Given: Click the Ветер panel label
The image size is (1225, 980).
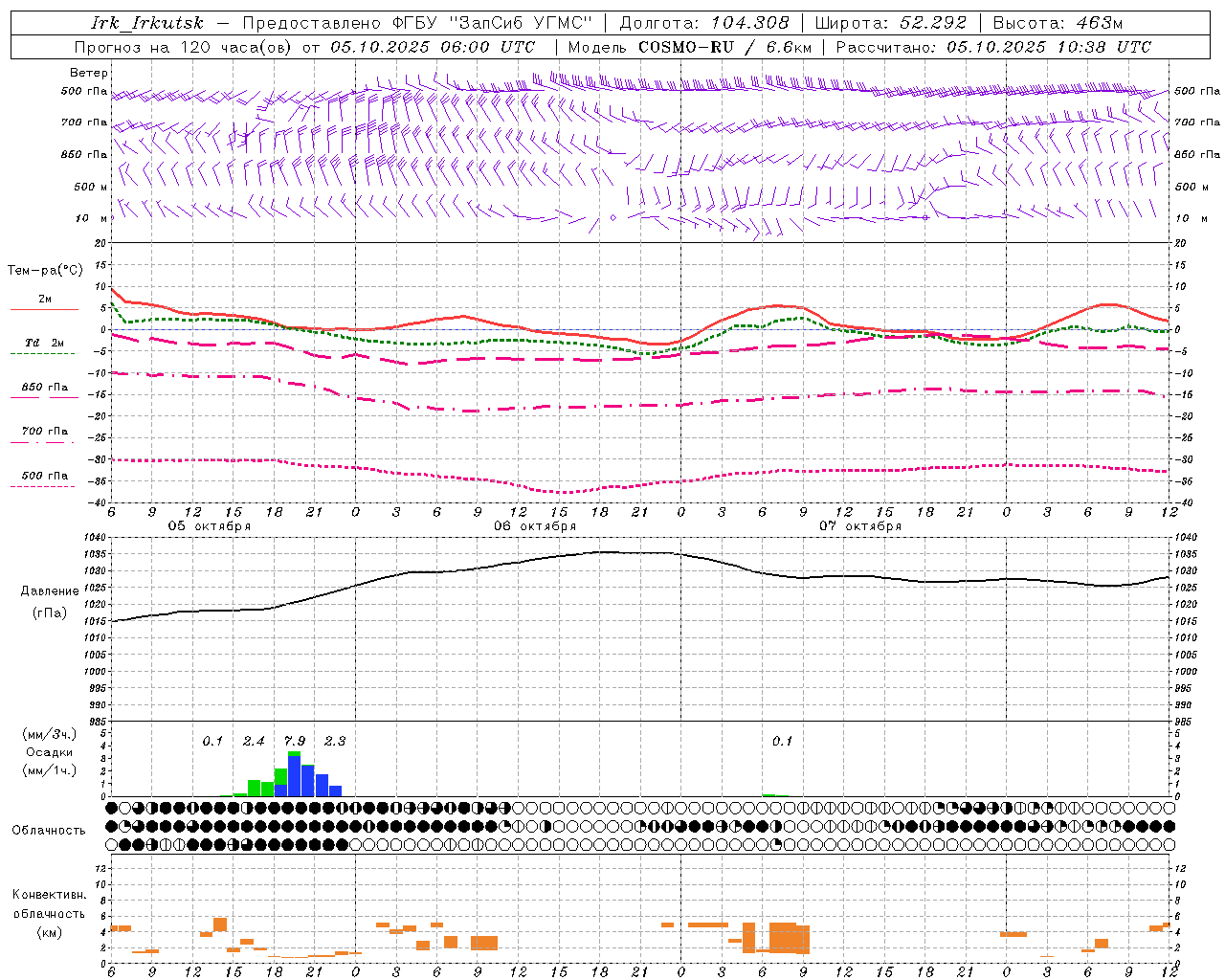Looking at the screenshot, I should click(x=89, y=73).
